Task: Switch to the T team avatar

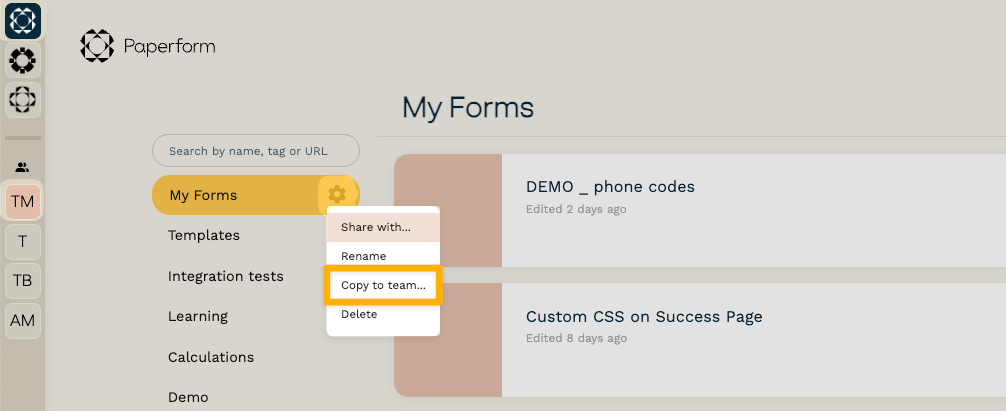Action: (x=22, y=242)
